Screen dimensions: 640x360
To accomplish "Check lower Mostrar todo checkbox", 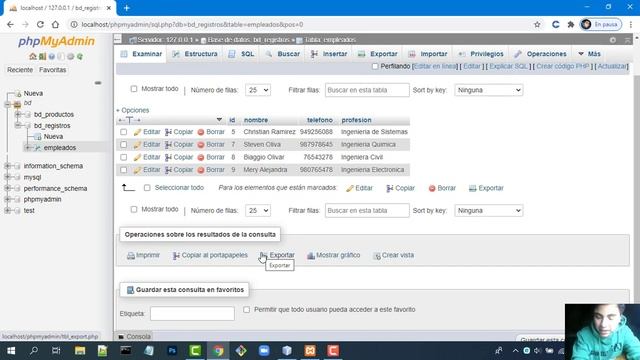I will coord(134,209).
